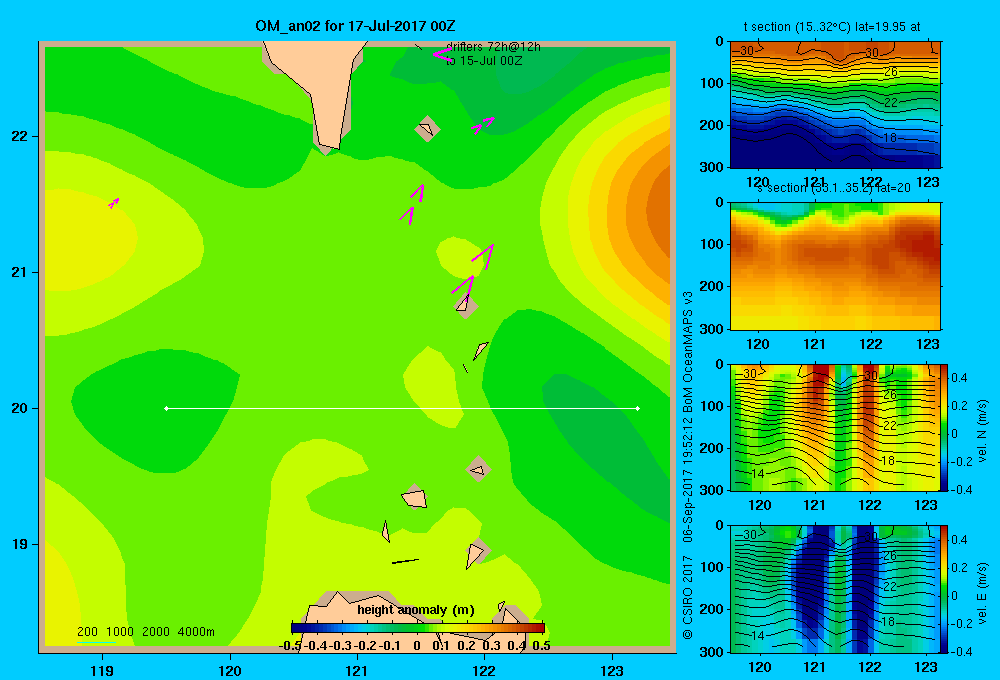Click the 'drifters 72h@12h' label
Screen dimensions: 1000x680
(493, 47)
